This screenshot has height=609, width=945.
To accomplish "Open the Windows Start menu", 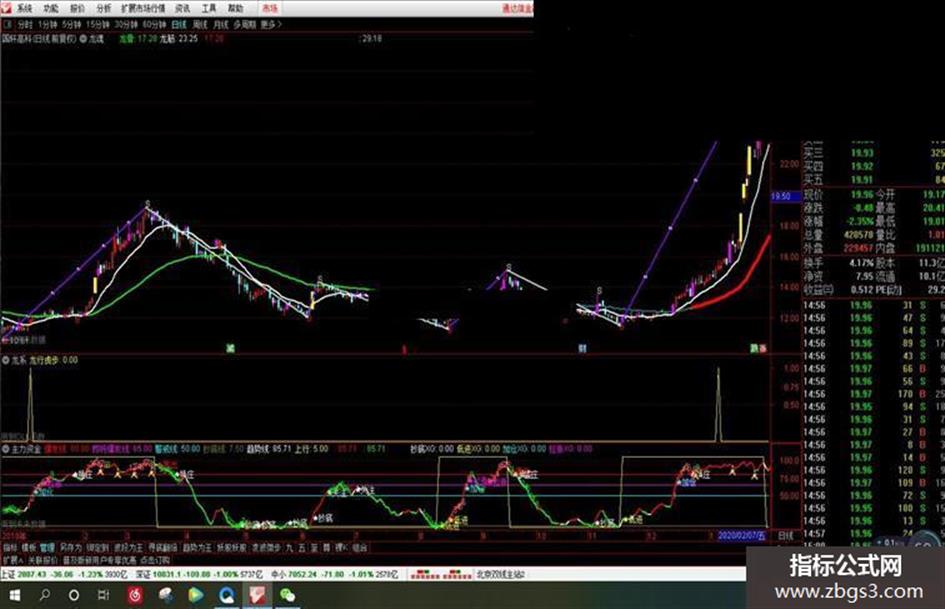I will (x=13, y=595).
